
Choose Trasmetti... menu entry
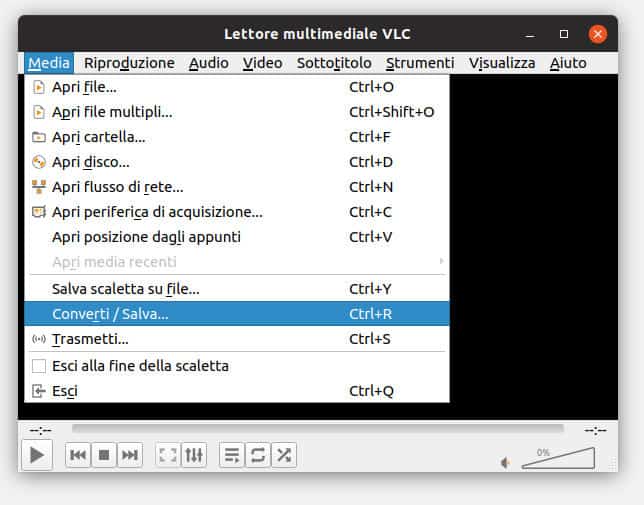tap(237, 339)
